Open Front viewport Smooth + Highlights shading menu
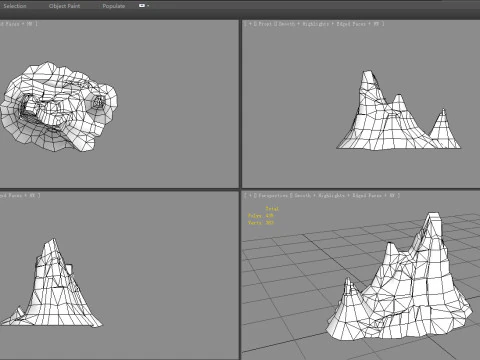480x360 pixels. pyautogui.click(x=304, y=24)
